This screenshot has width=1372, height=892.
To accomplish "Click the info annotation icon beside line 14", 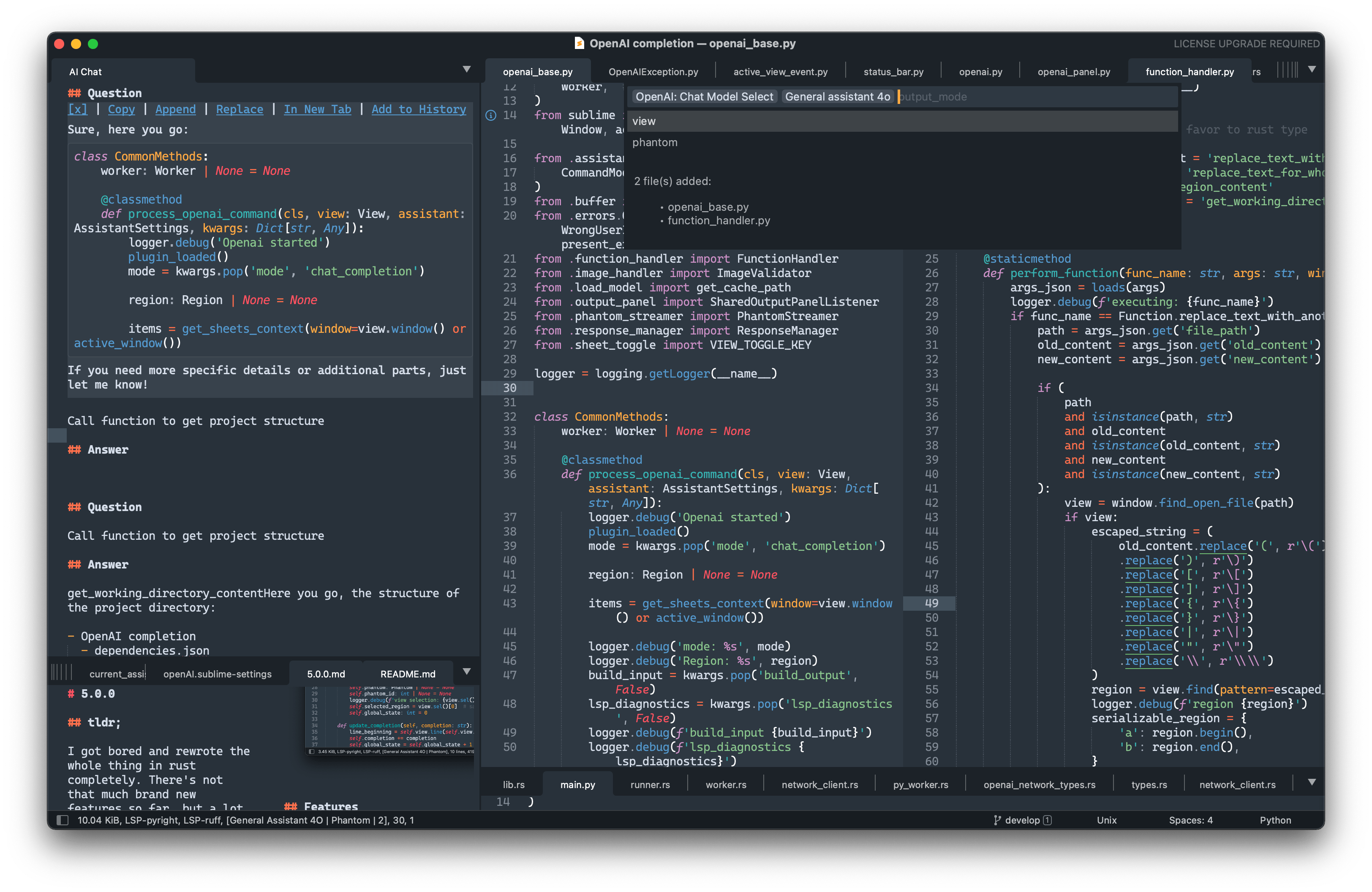I will click(x=490, y=115).
